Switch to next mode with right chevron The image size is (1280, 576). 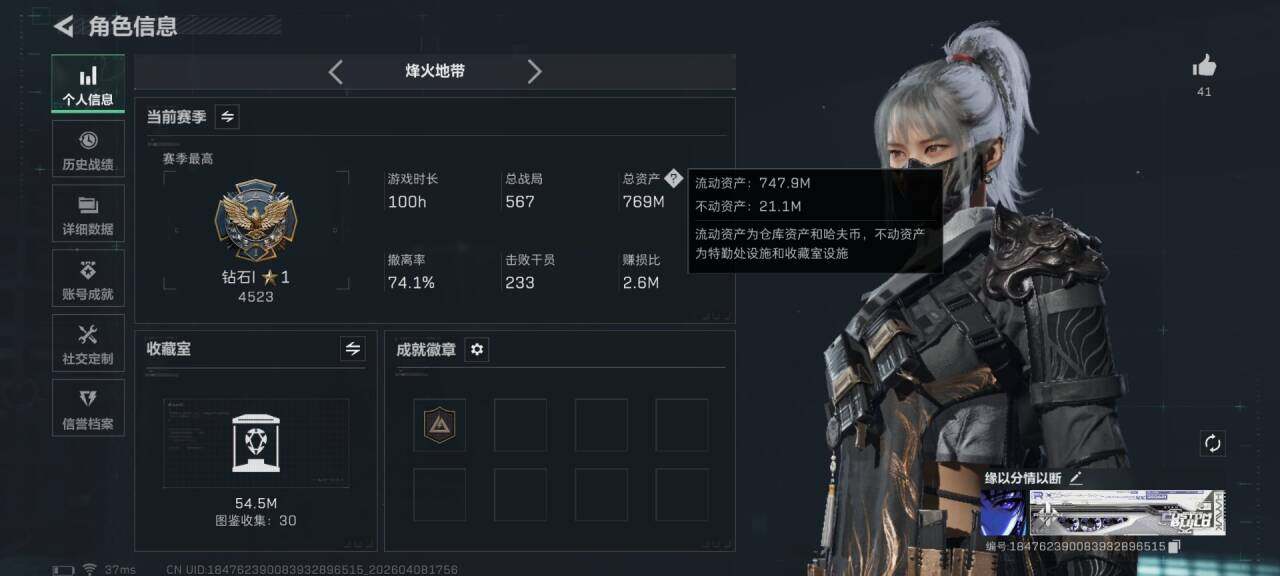[x=534, y=72]
